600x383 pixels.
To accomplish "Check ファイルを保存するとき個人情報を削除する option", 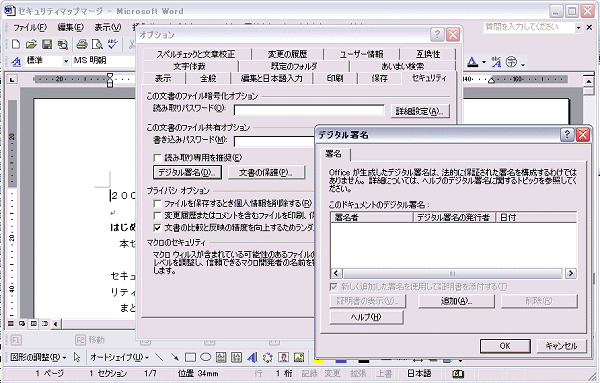I will click(157, 203).
